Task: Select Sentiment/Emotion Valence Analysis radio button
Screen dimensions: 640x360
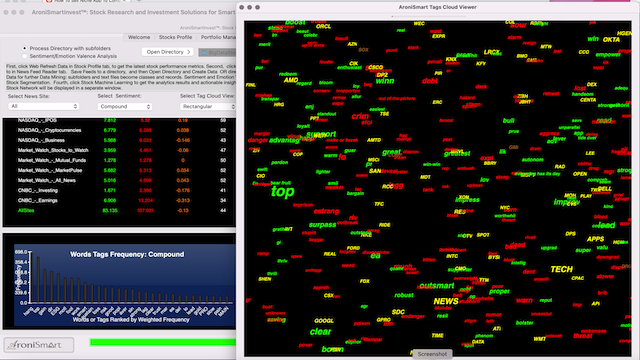Action: tap(24, 56)
